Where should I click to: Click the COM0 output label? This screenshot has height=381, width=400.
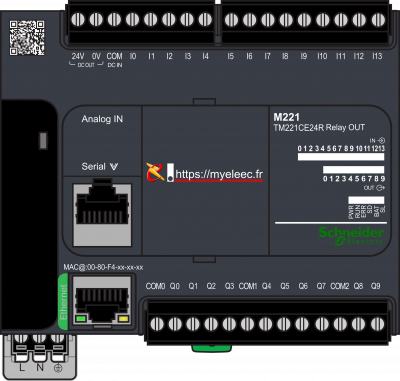coord(155,286)
